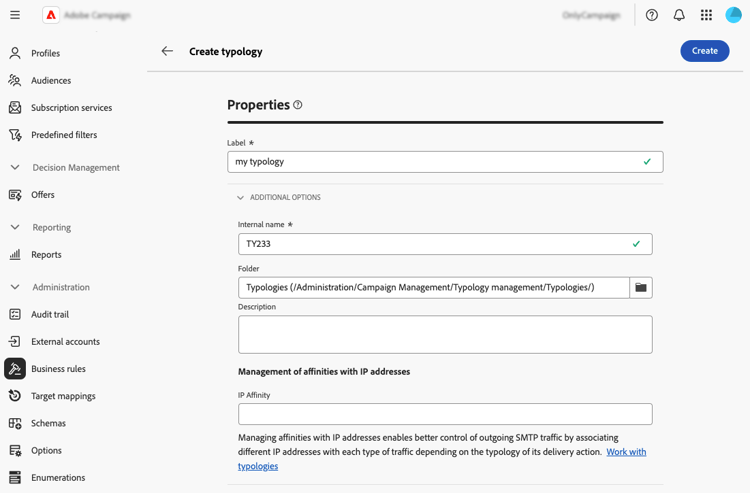750x493 pixels.
Task: Click the folder browse icon
Action: click(641, 288)
